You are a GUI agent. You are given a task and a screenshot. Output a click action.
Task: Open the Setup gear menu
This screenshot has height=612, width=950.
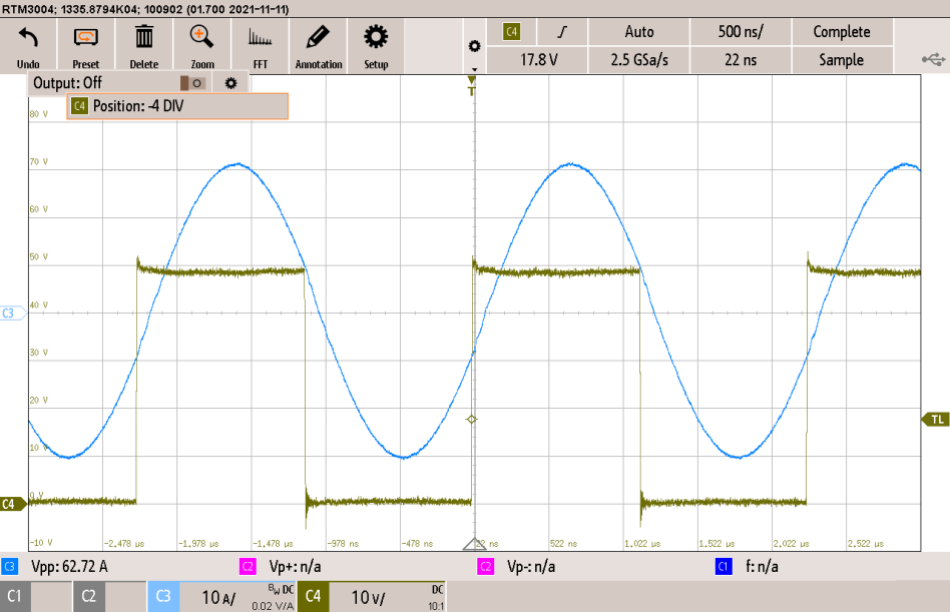[376, 46]
